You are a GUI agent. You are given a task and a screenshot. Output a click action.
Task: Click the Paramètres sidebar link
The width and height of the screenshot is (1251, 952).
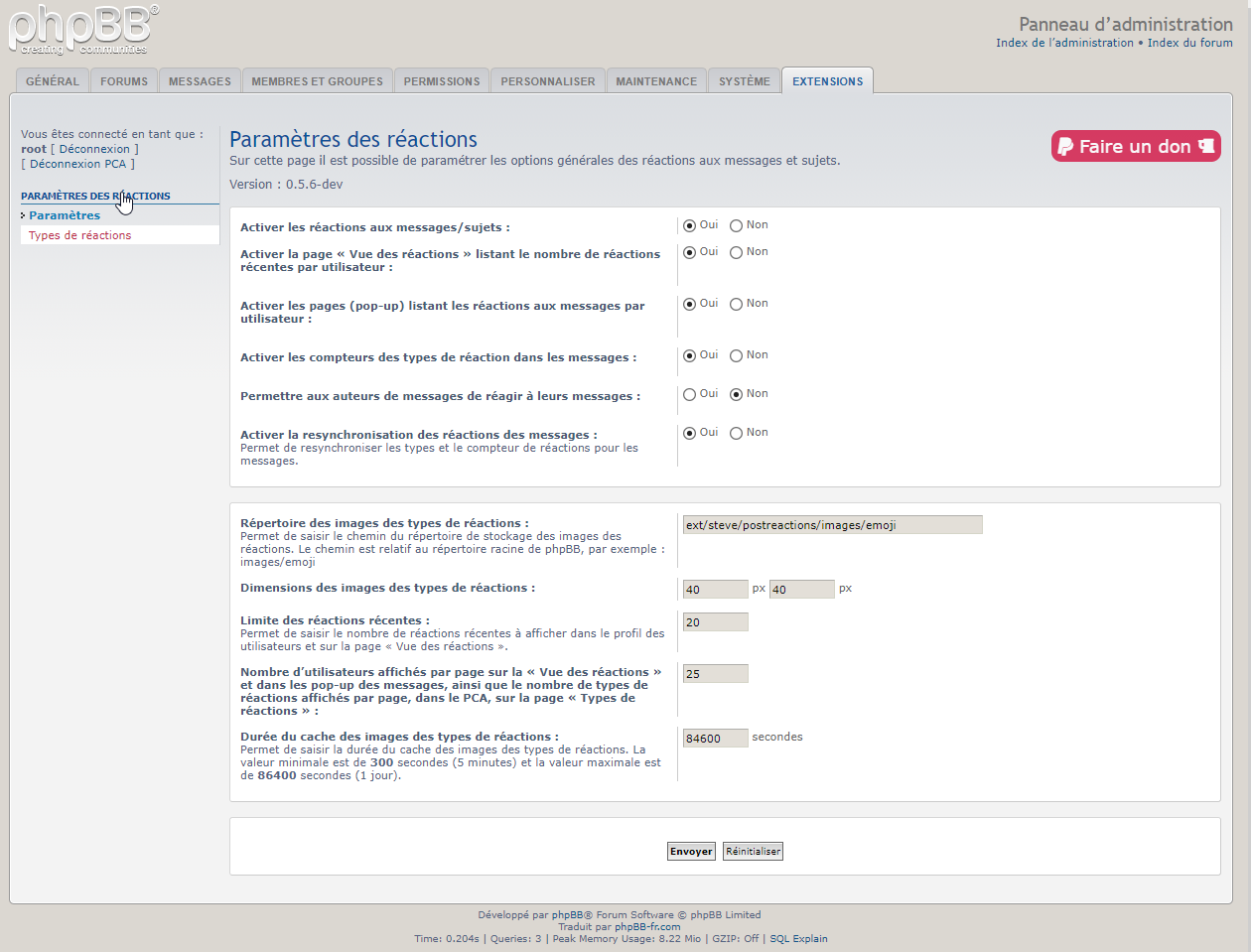coord(65,215)
